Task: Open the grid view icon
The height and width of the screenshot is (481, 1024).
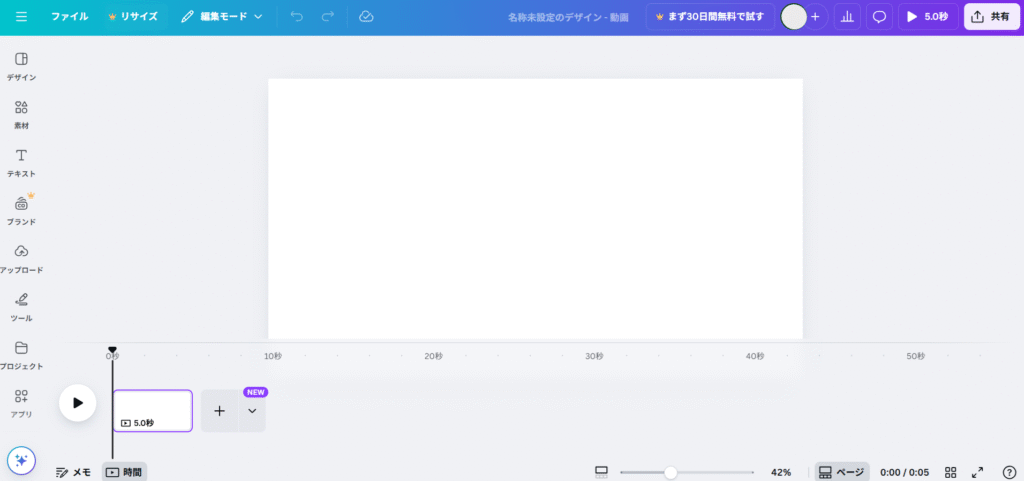Action: coord(951,472)
